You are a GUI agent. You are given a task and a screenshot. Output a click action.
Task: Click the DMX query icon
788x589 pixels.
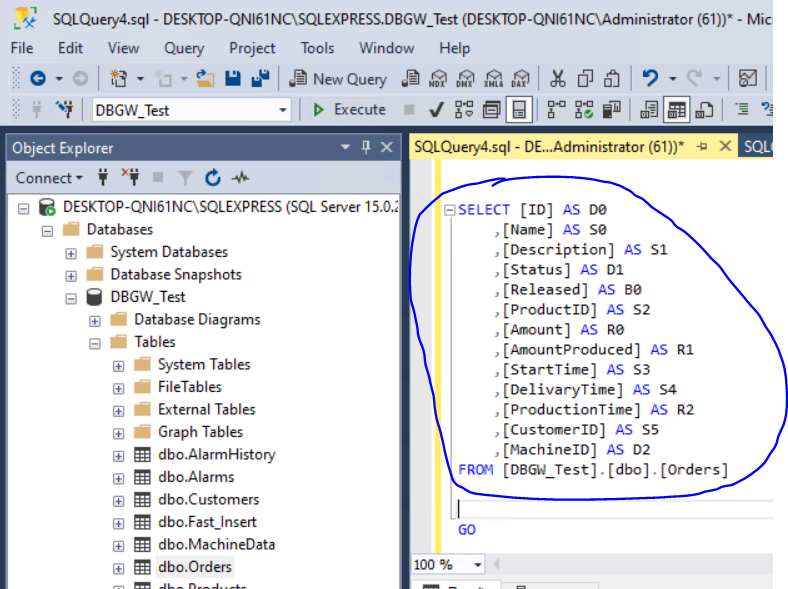(465, 79)
